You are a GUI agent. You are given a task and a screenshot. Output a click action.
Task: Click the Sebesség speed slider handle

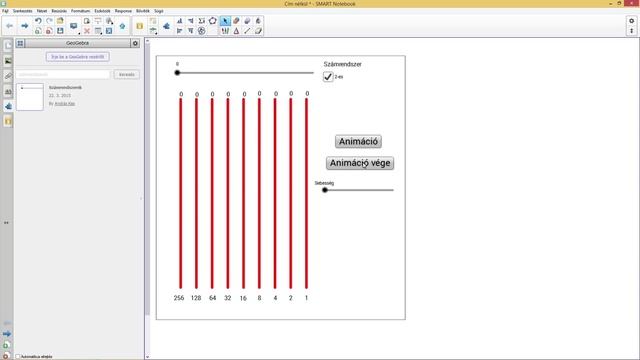(x=325, y=190)
